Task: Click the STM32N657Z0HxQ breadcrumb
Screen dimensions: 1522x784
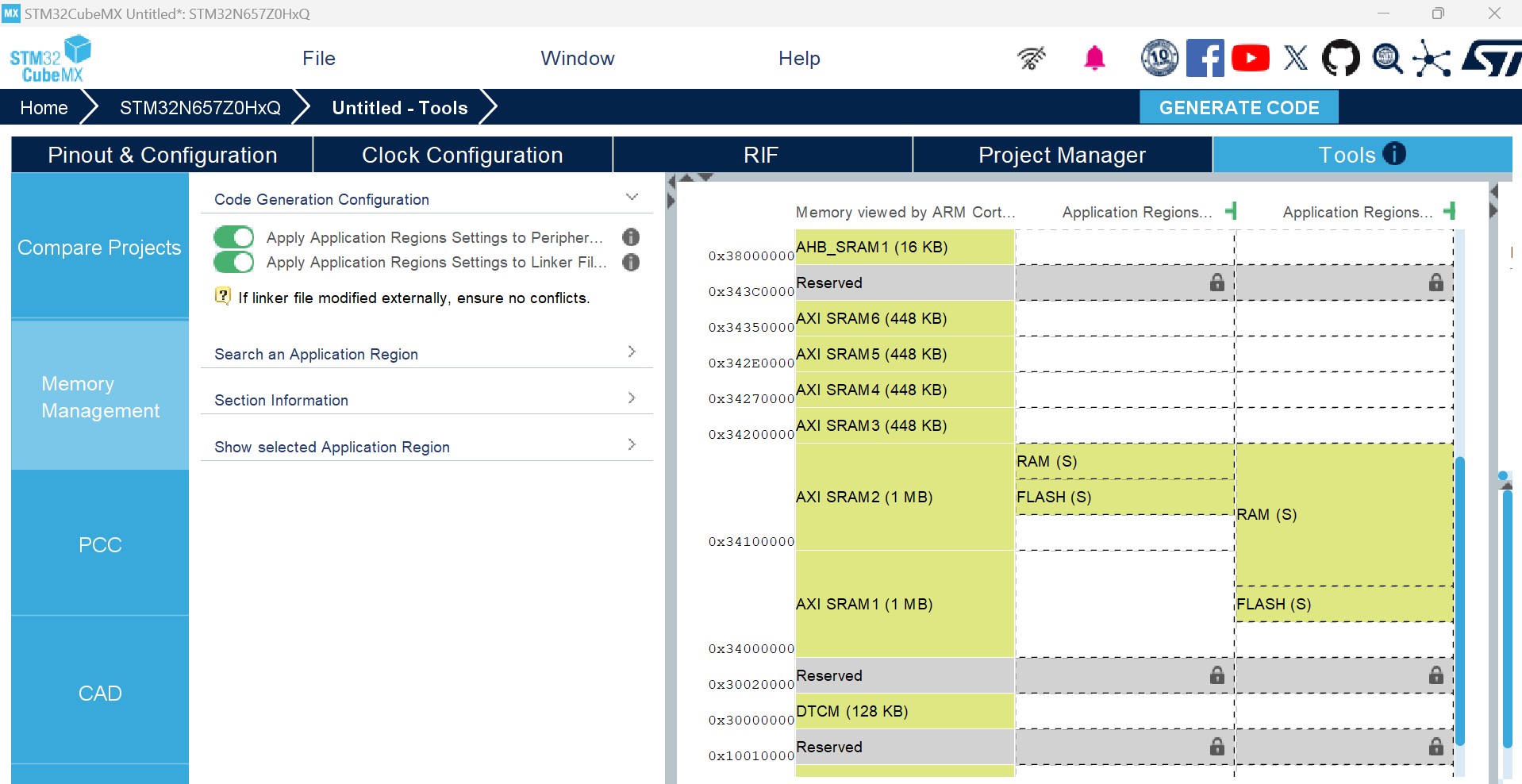Action: [200, 108]
